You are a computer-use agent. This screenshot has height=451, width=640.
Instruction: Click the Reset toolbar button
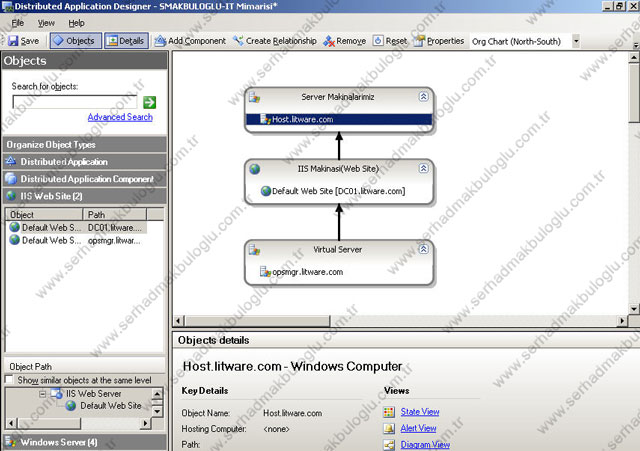(390, 41)
